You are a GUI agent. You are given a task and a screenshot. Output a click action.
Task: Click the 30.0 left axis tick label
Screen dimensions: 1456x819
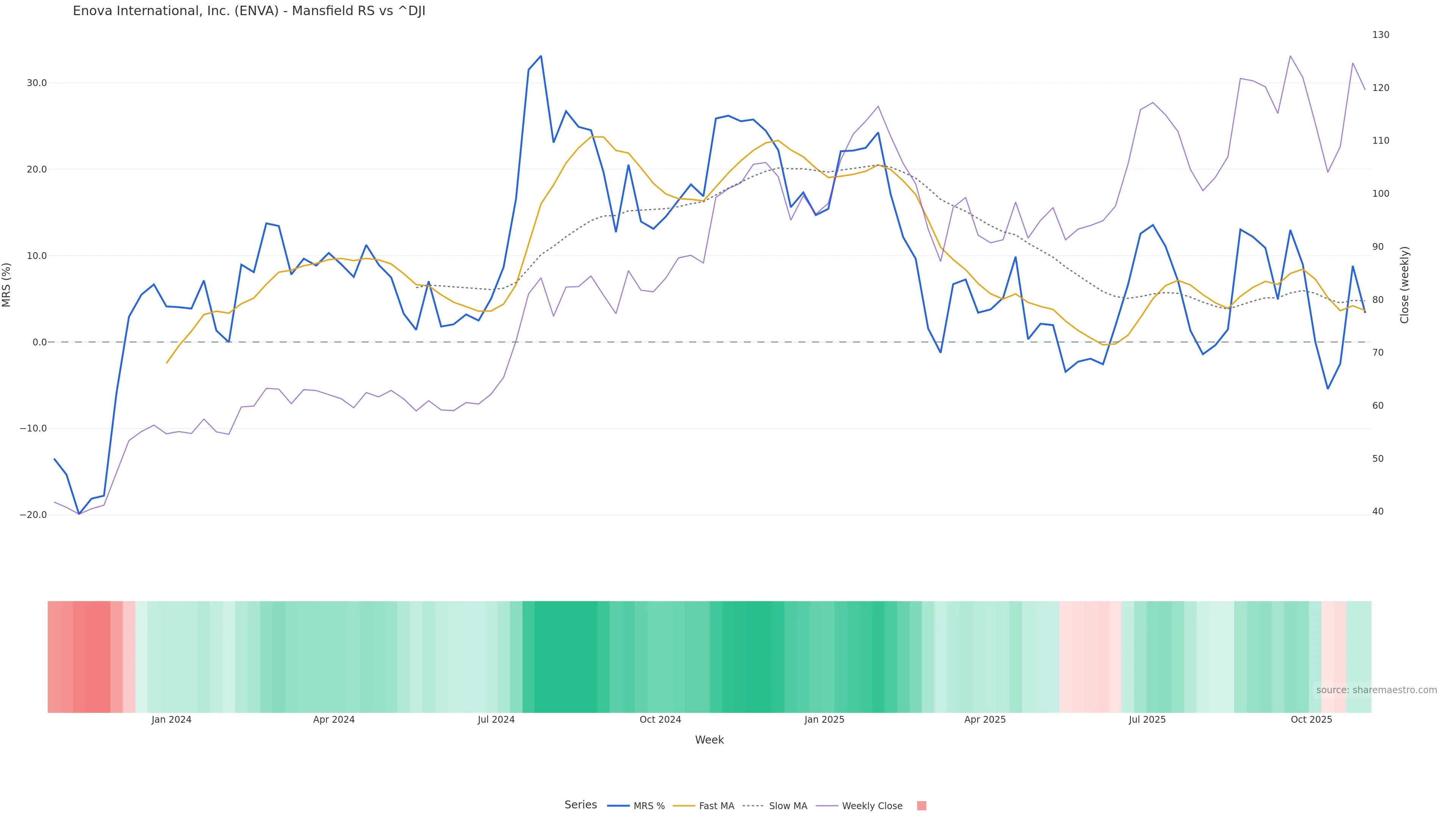click(37, 83)
